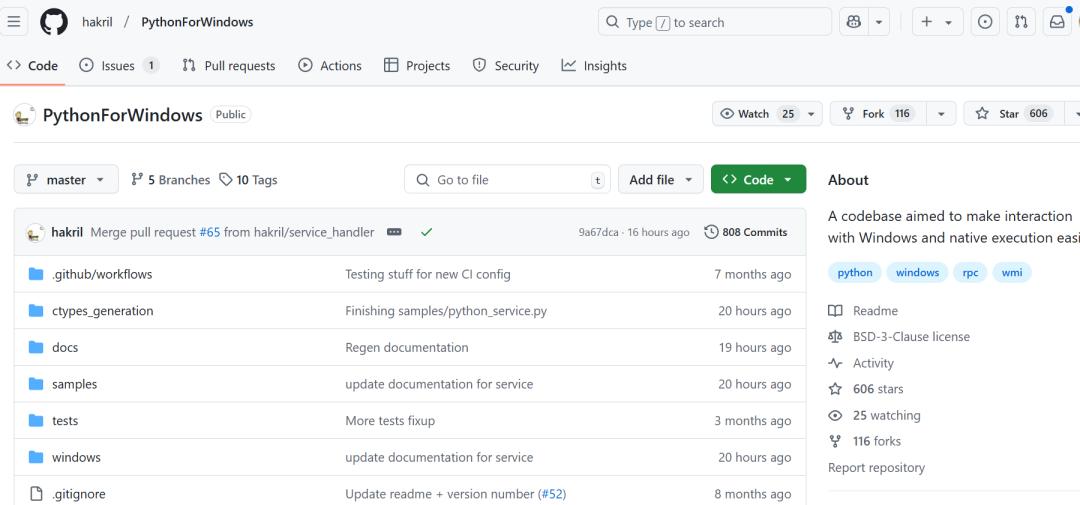
Task: Open the notifications inbox icon
Action: tap(1057, 22)
